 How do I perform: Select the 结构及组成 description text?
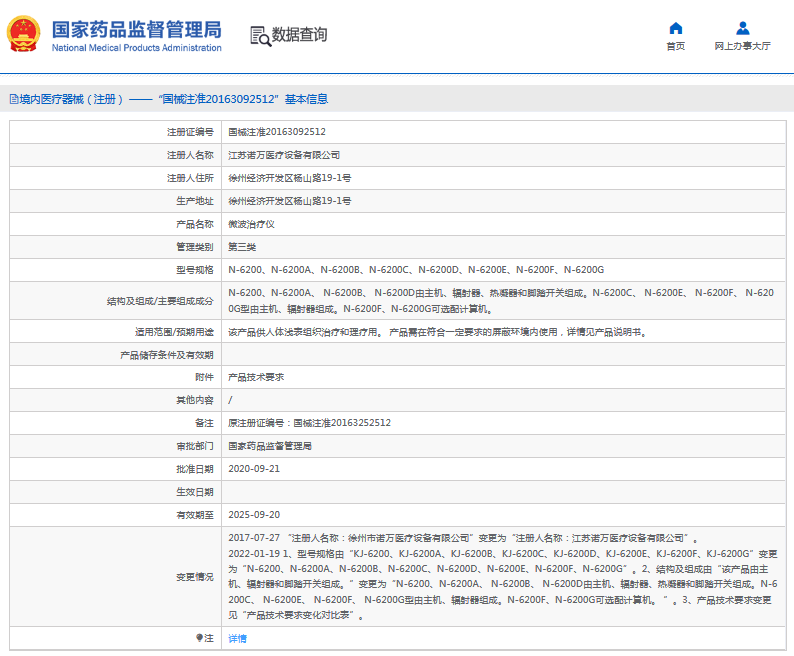pos(501,300)
